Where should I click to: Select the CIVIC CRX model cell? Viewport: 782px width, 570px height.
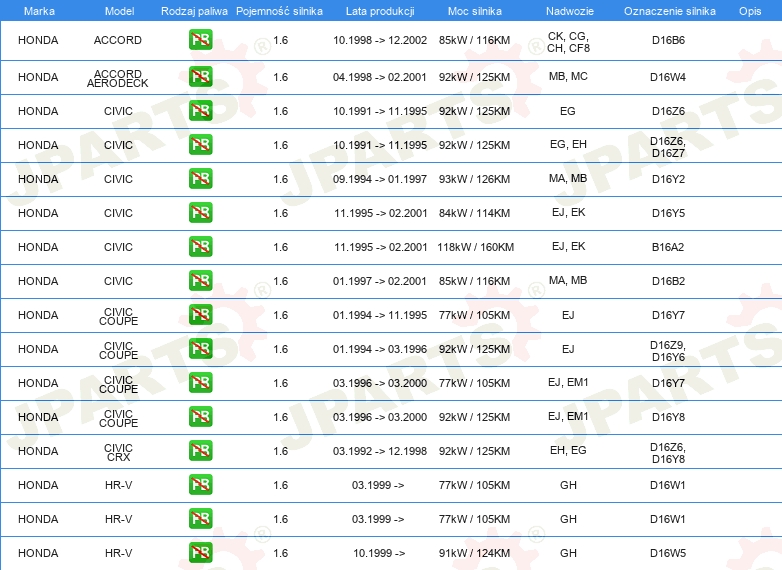point(118,452)
